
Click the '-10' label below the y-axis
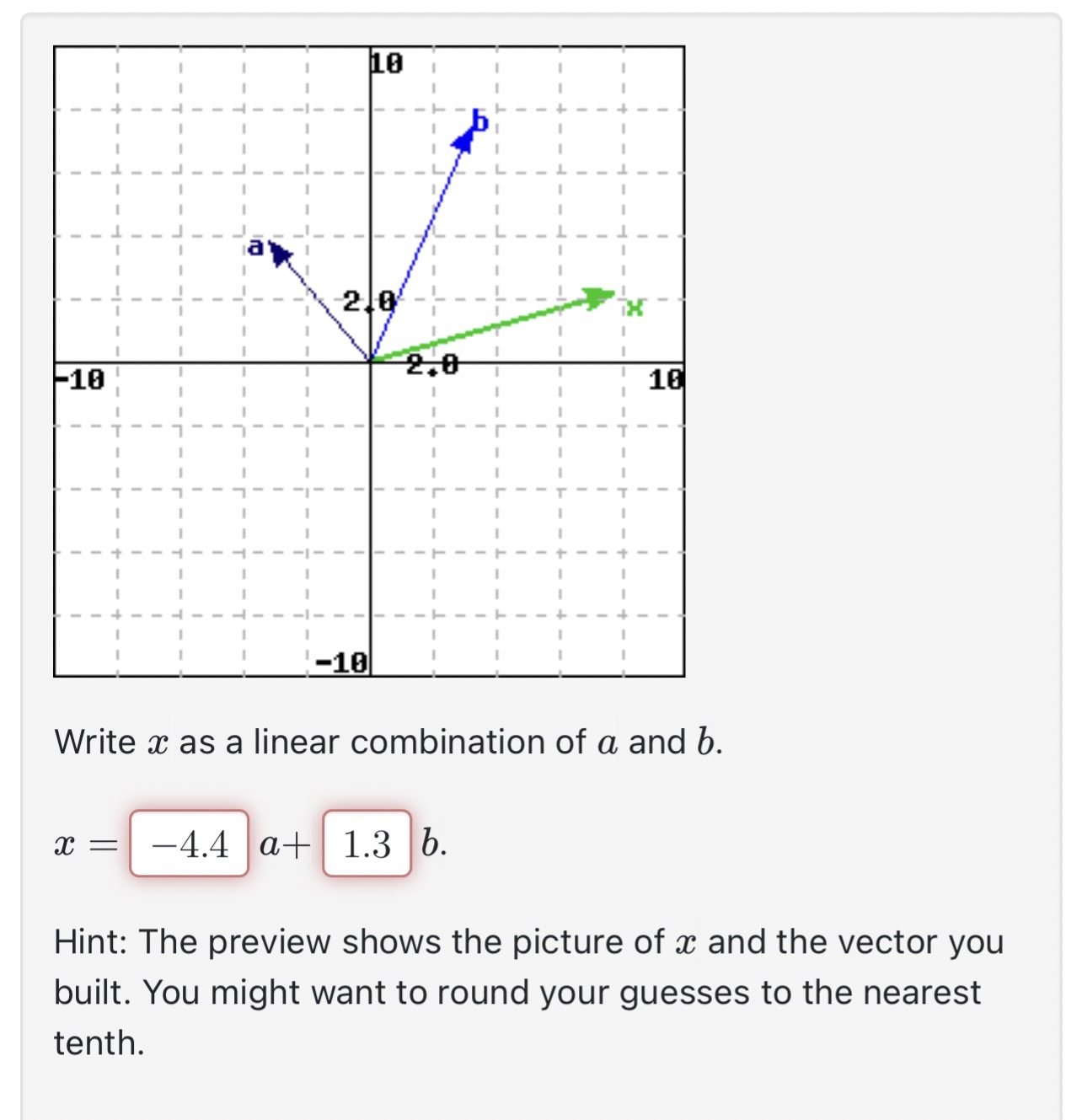point(340,662)
